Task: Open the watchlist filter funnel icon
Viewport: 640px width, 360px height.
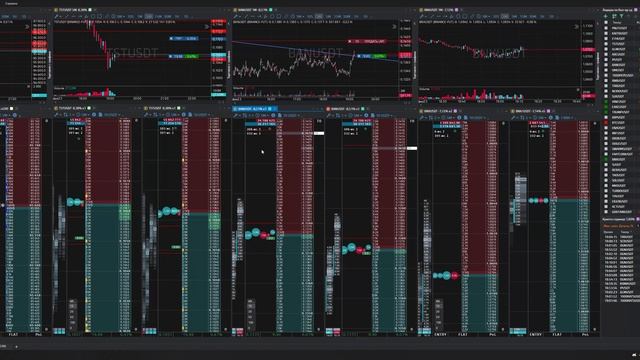Action: [x=621, y=16]
